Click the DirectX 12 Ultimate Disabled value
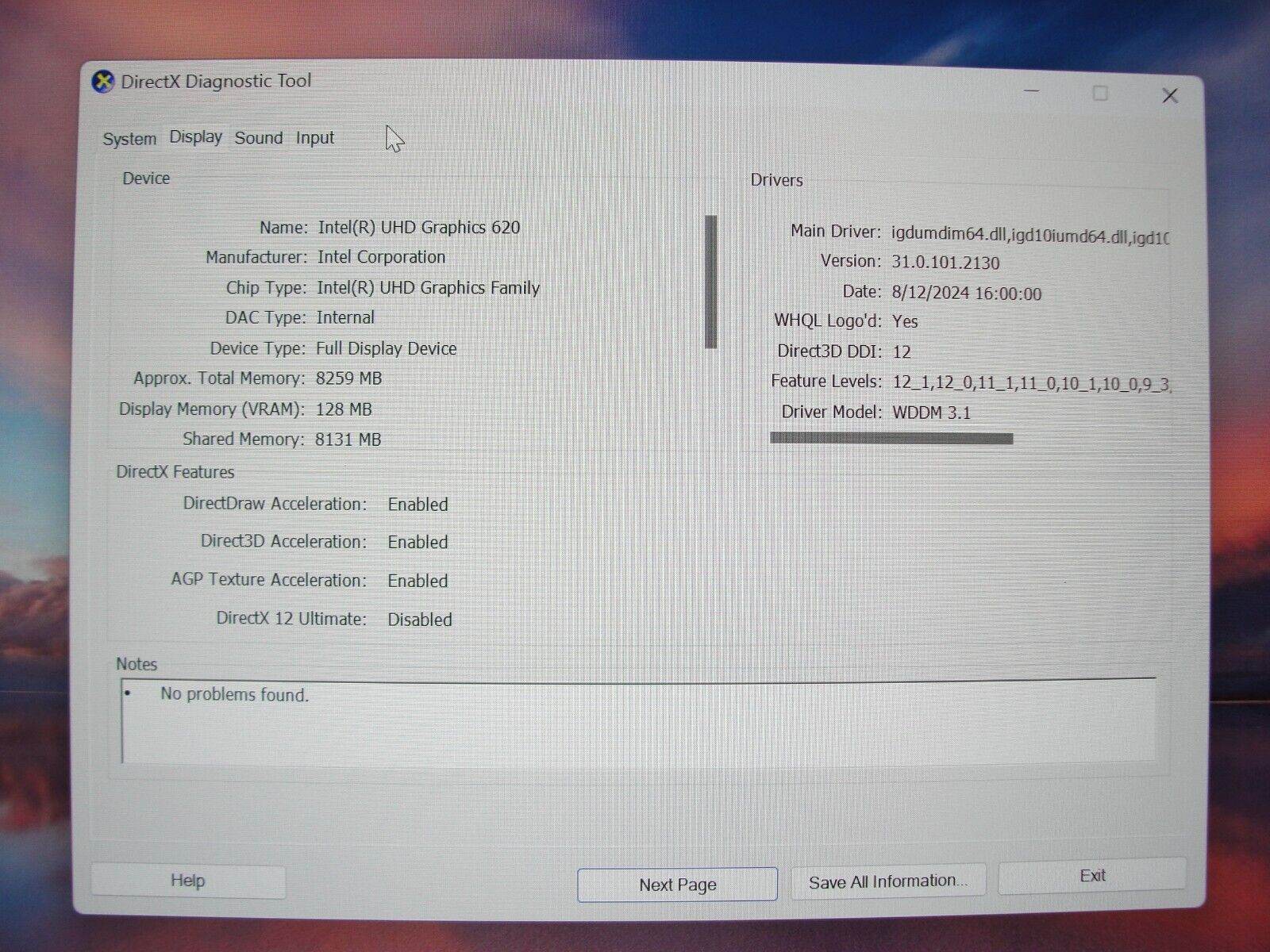1270x952 pixels. [420, 620]
